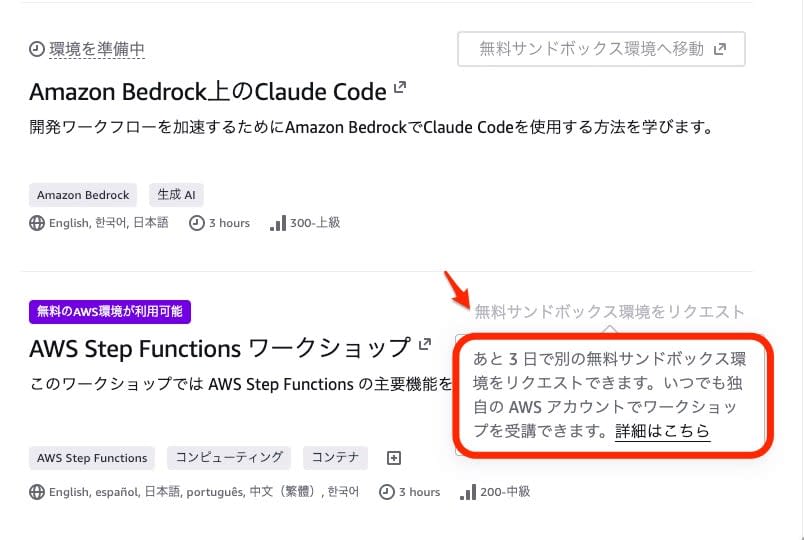The height and width of the screenshot is (540, 804).
Task: Click the external link icon after Claude Code title
Action: coord(400,87)
